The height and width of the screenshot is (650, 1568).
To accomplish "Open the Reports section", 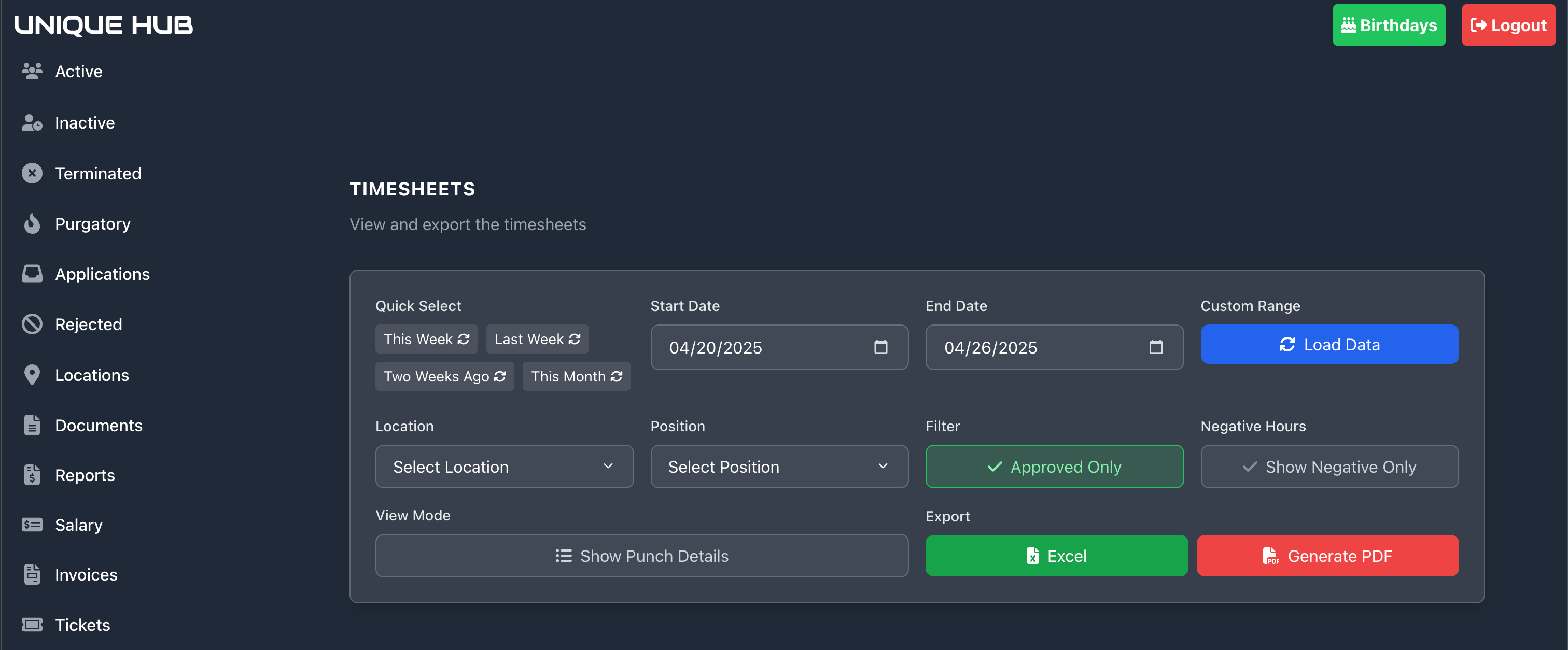I will click(85, 475).
